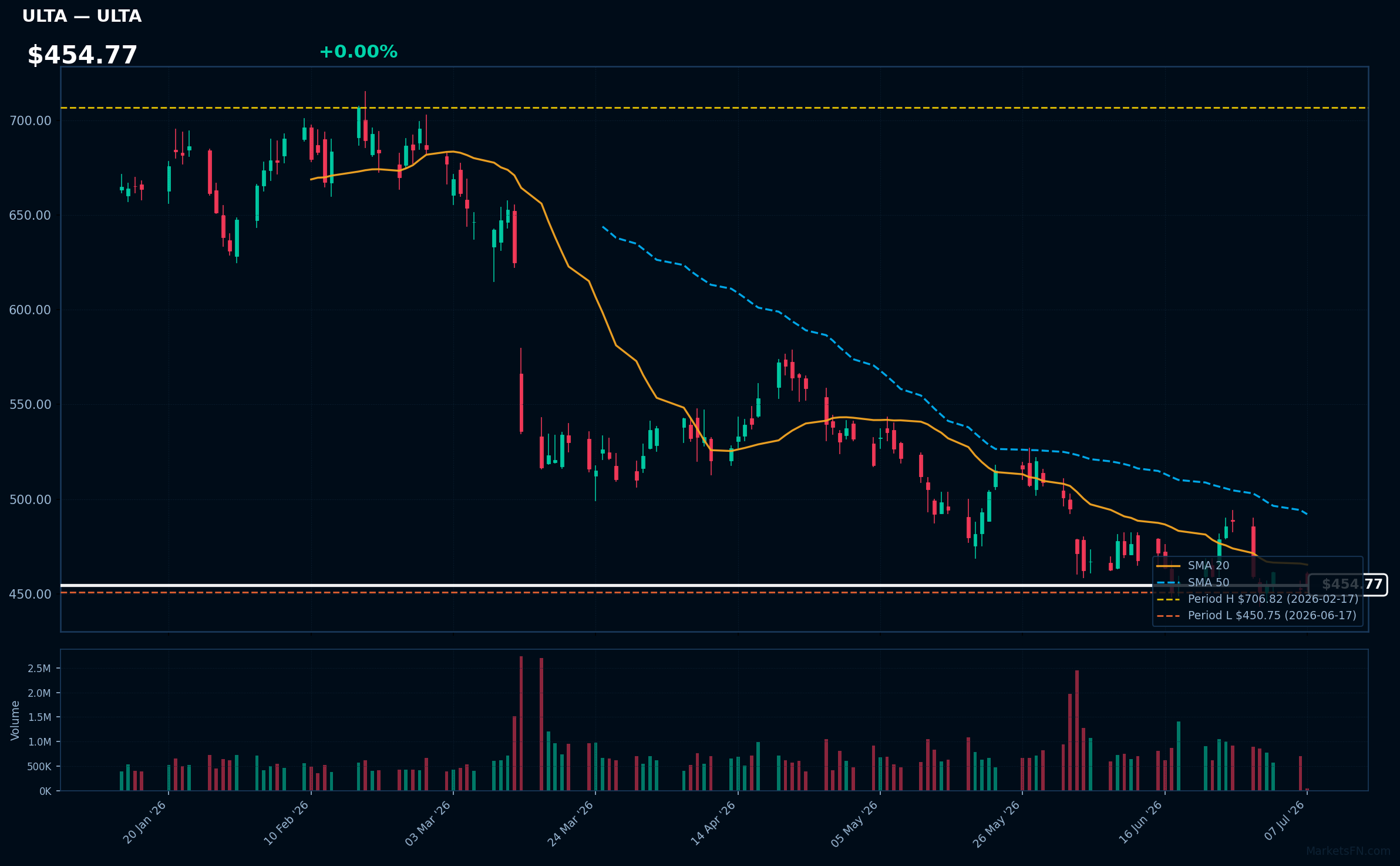This screenshot has height=866, width=1400.
Task: Click the 550.00 price axis label
Action: (x=31, y=405)
